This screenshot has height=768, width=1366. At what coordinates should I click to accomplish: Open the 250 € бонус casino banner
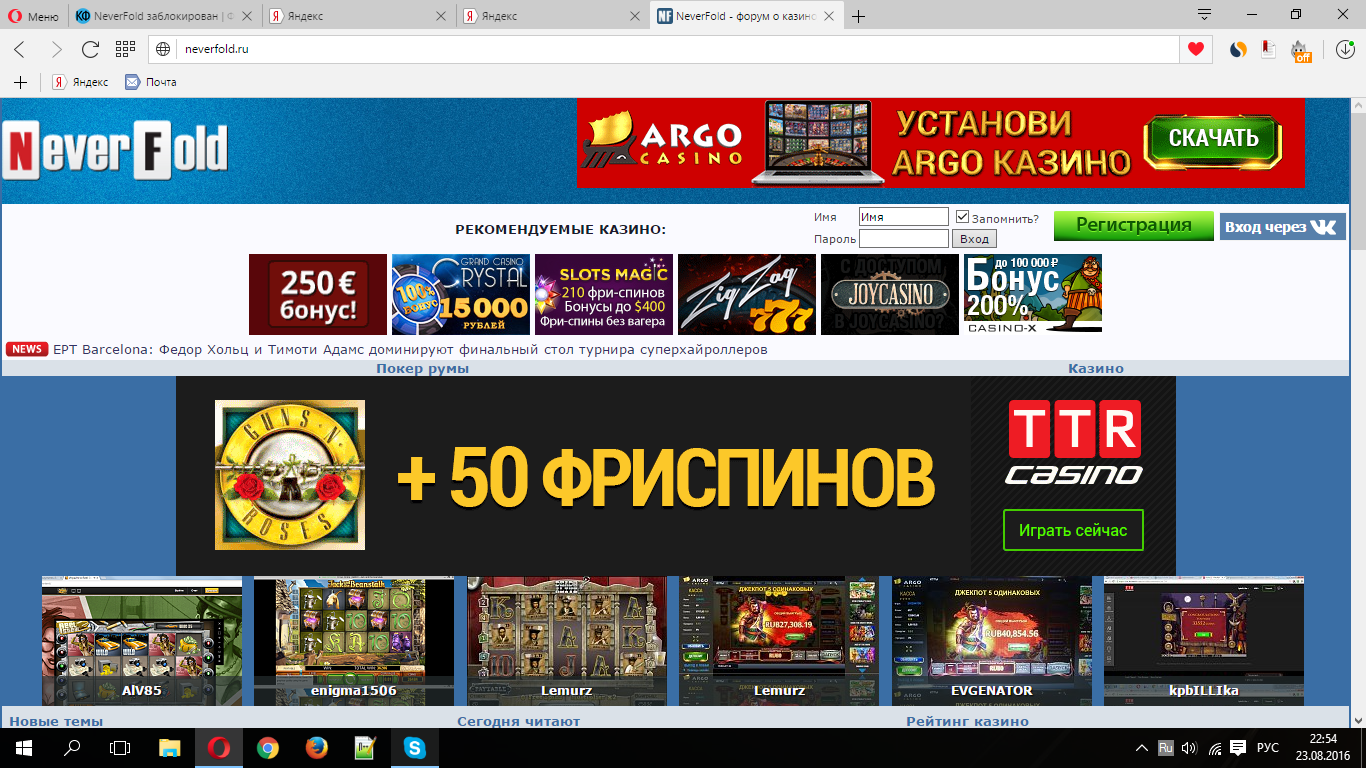click(x=318, y=294)
